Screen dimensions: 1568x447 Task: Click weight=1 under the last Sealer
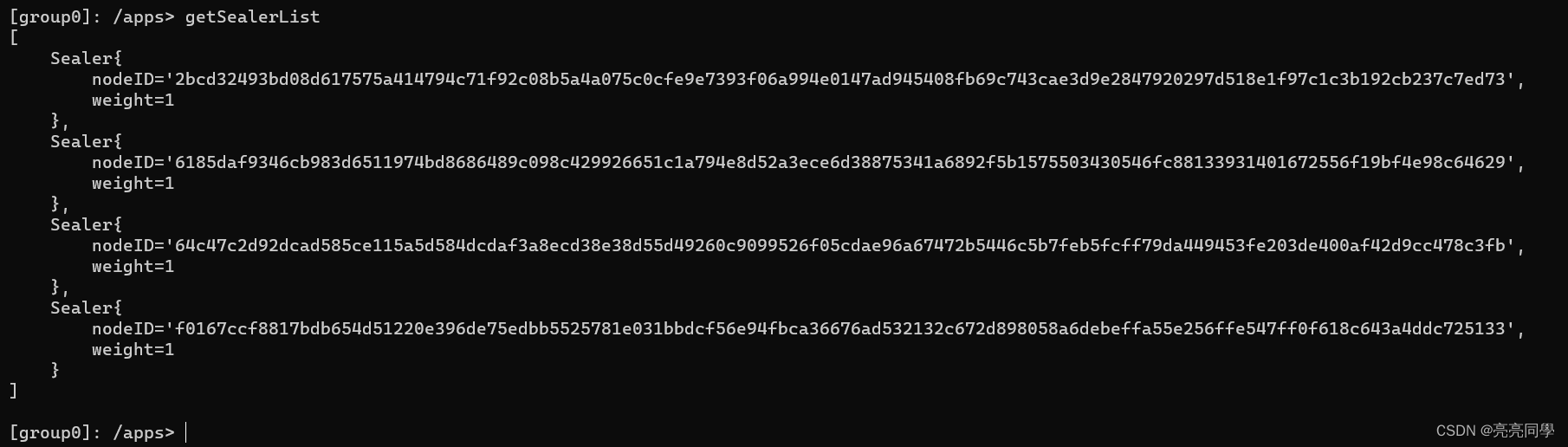(133, 350)
